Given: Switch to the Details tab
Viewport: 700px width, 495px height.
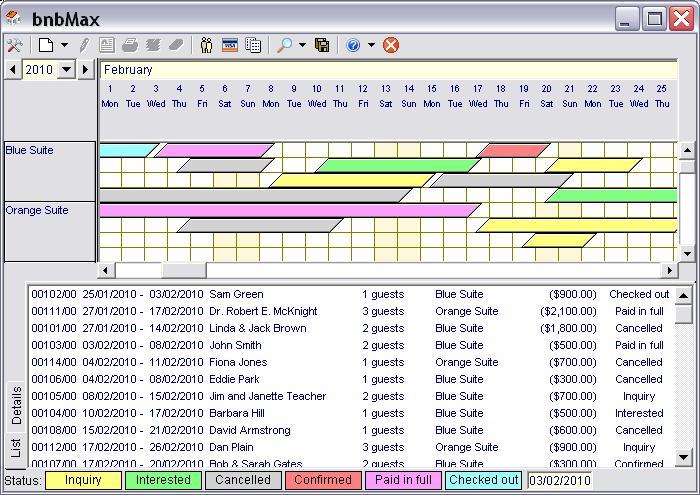Looking at the screenshot, I should point(16,405).
